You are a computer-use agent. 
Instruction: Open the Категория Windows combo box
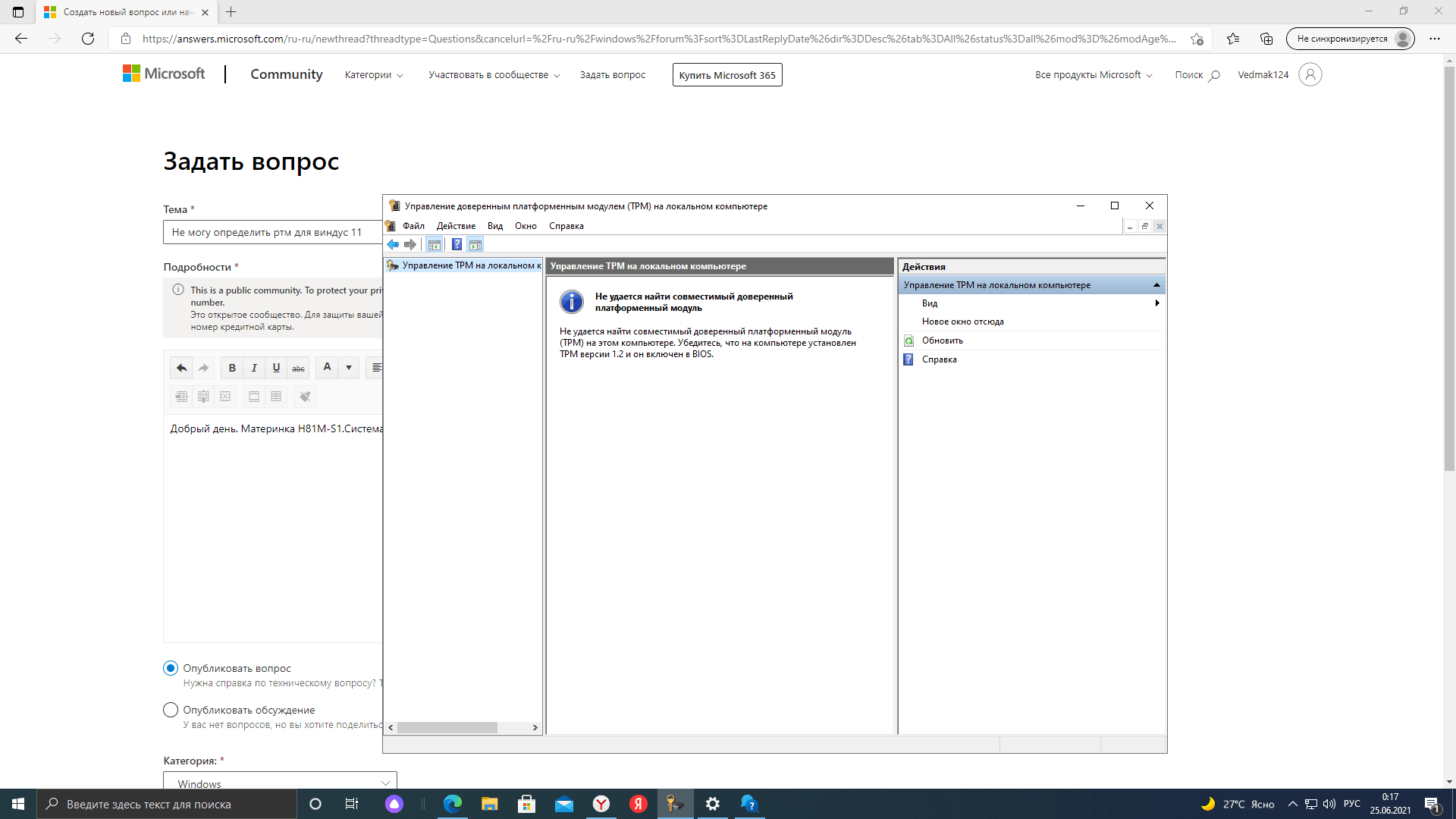(280, 781)
